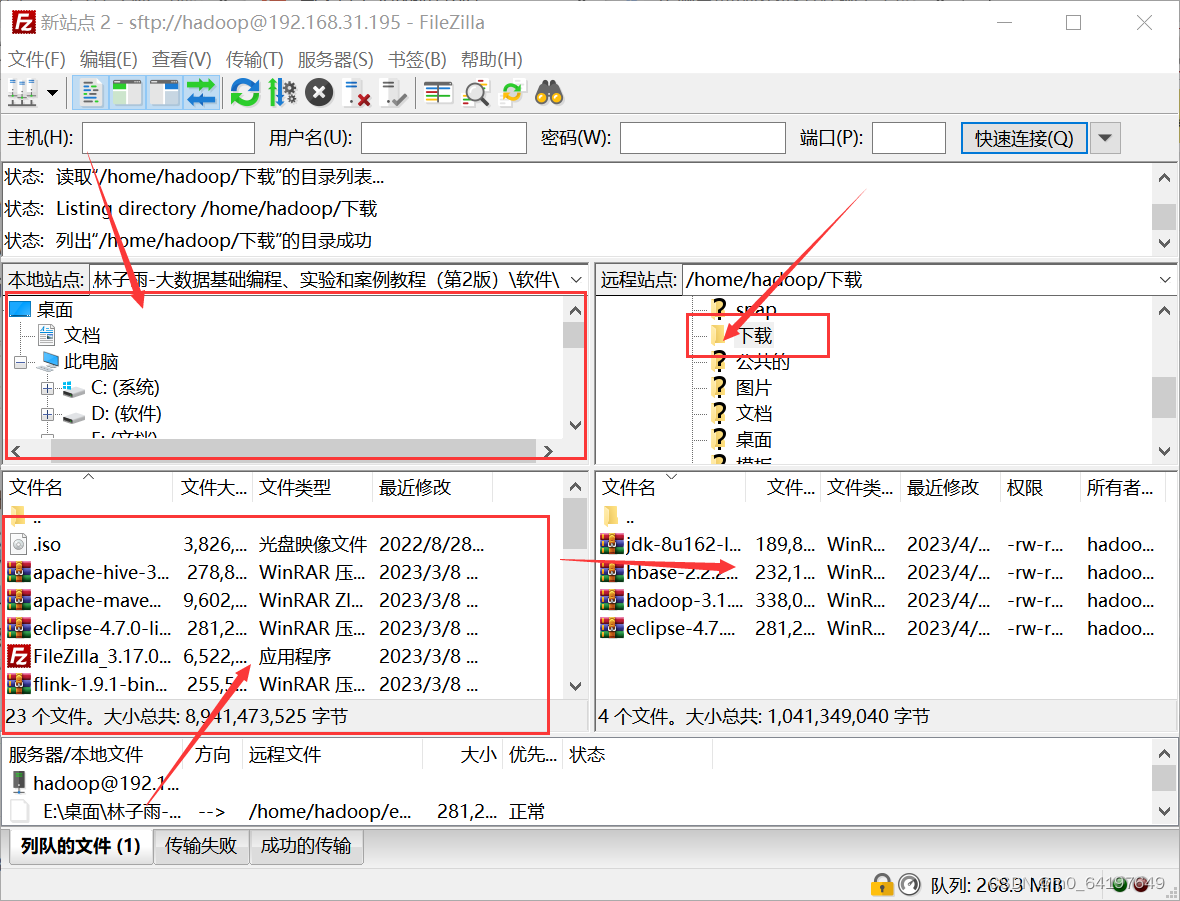Select 下载 folder in remote tree
The width and height of the screenshot is (1180, 901).
click(754, 336)
